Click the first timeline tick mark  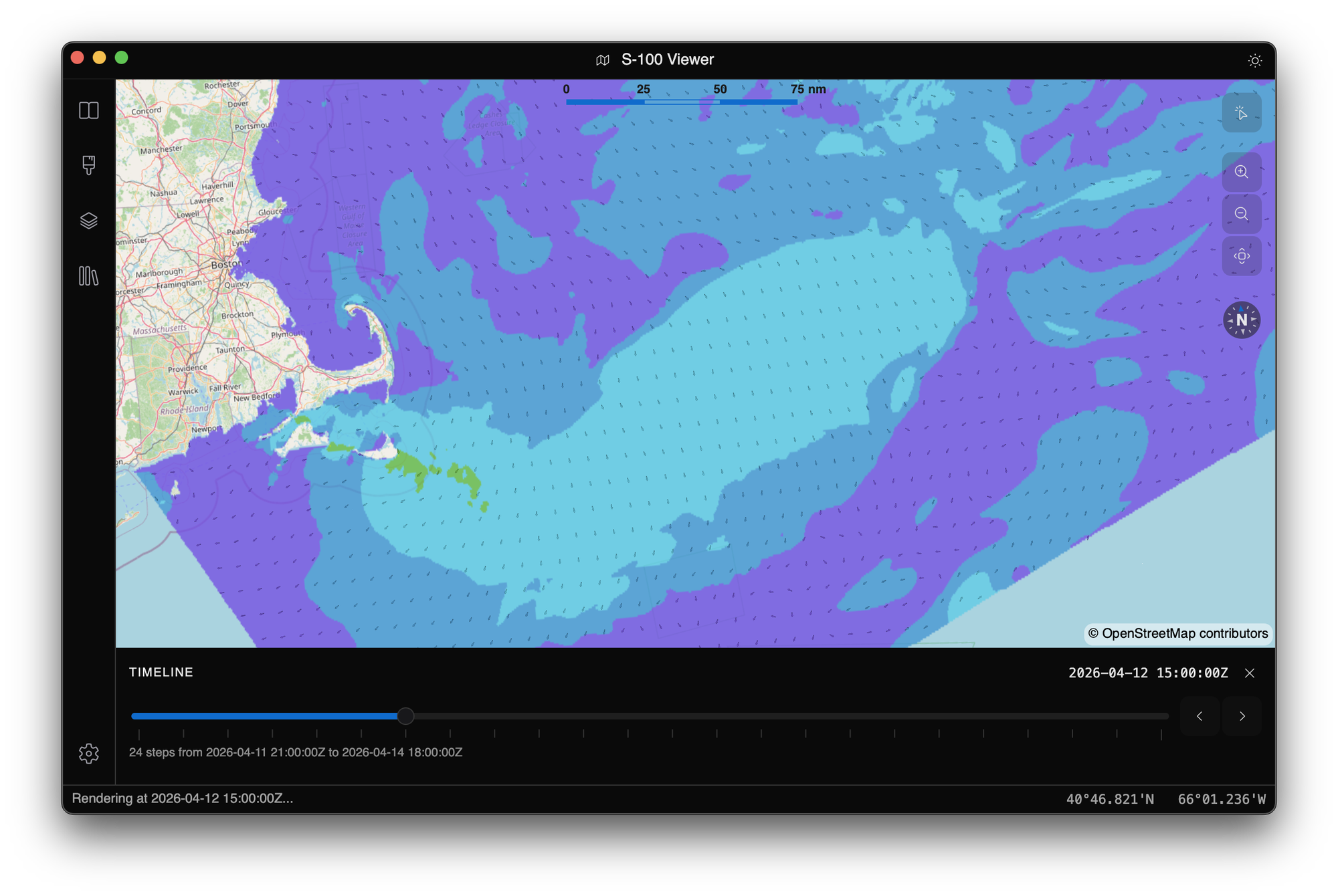click(x=139, y=734)
